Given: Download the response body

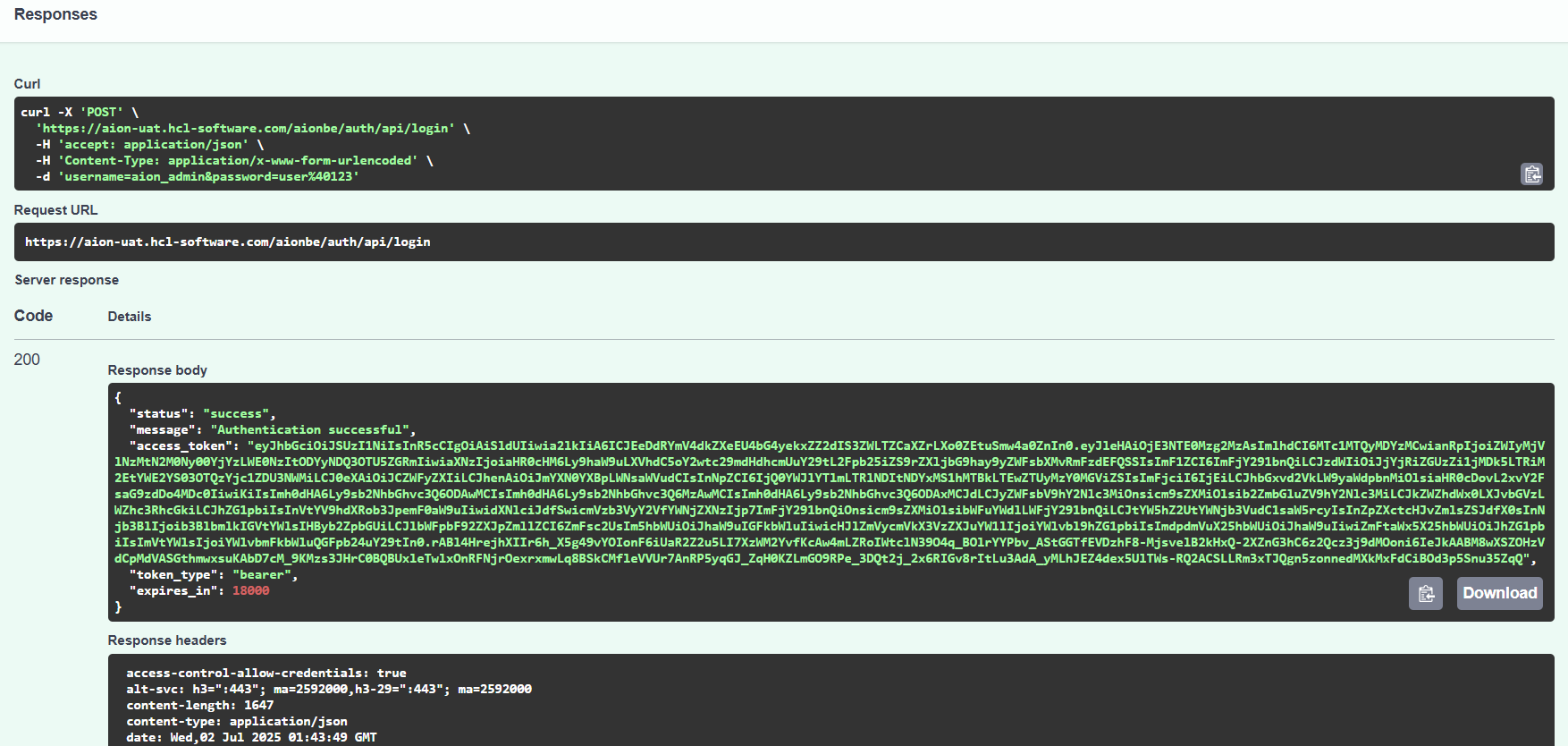Looking at the screenshot, I should [x=1499, y=593].
